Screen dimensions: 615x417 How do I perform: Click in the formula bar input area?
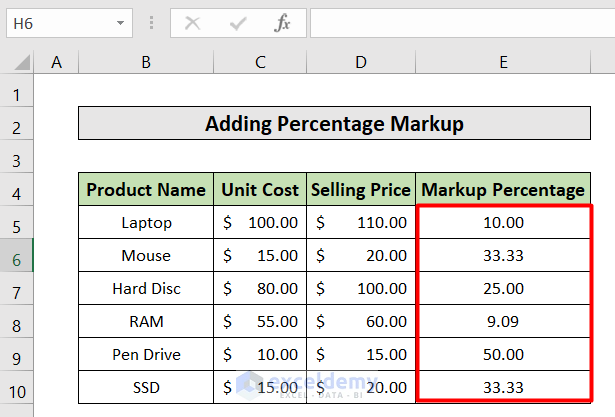click(x=460, y=22)
